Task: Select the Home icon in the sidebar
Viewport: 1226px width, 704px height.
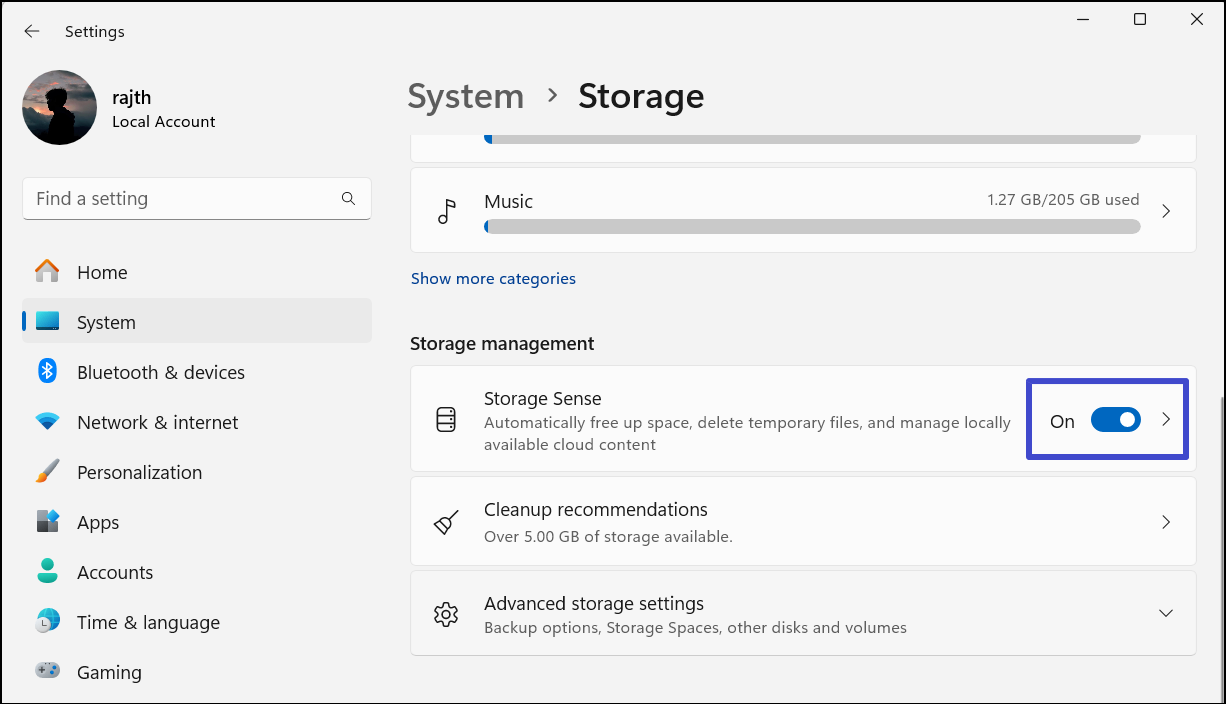Action: pos(47,271)
